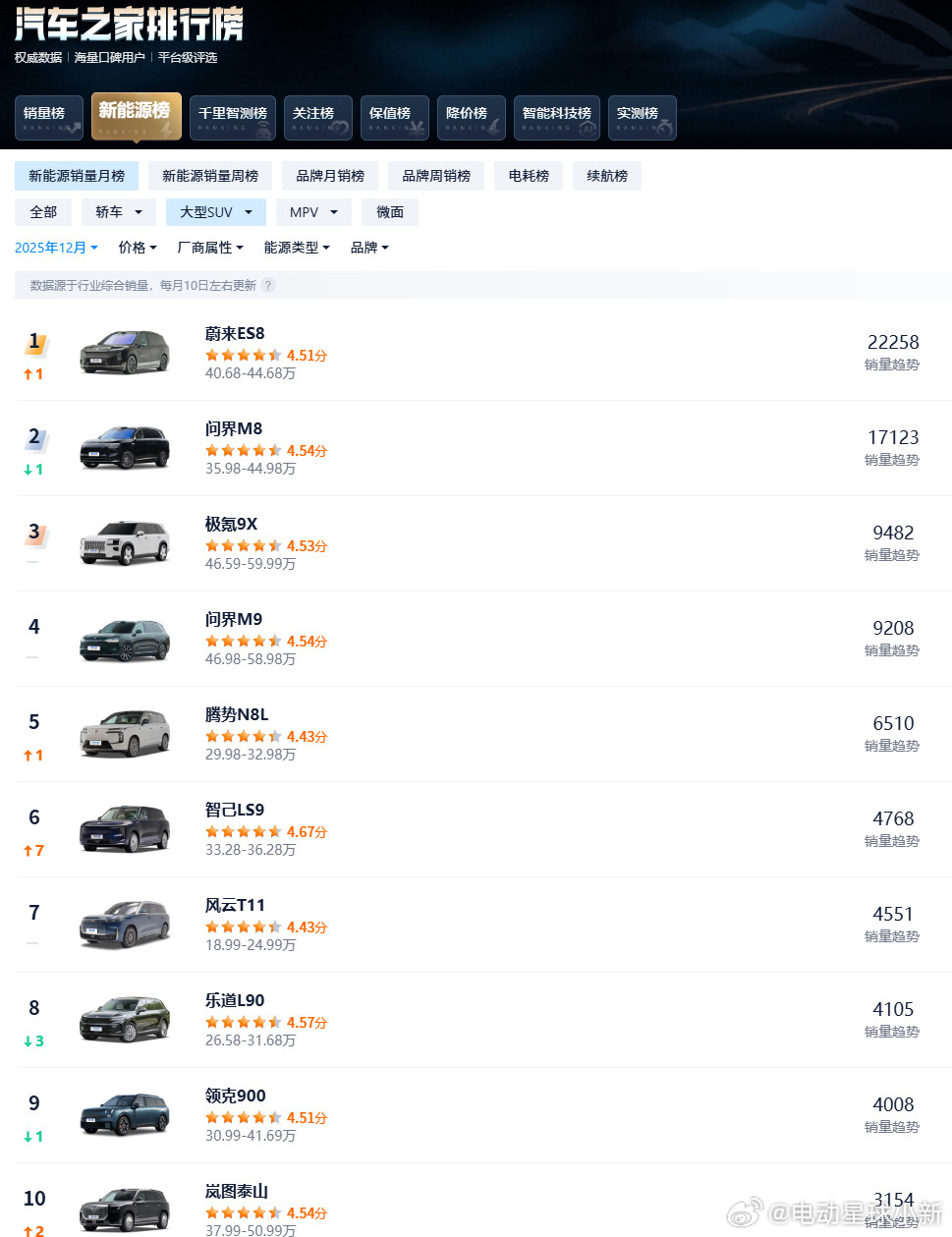Viewport: 952px width, 1237px height.
Task: Open the 问界M8 model detail link
Action: [x=233, y=428]
